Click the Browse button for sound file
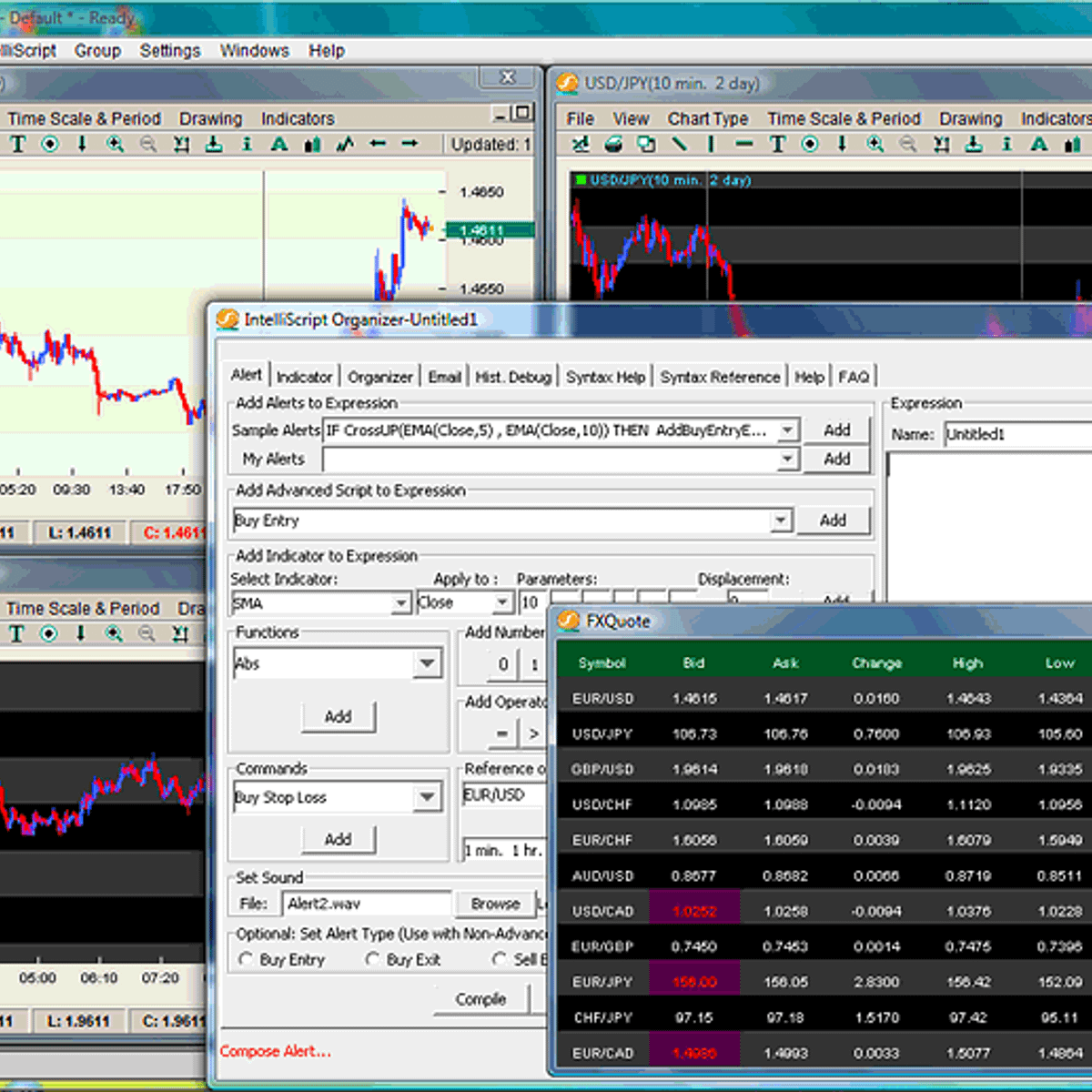The height and width of the screenshot is (1092, 1092). (495, 904)
